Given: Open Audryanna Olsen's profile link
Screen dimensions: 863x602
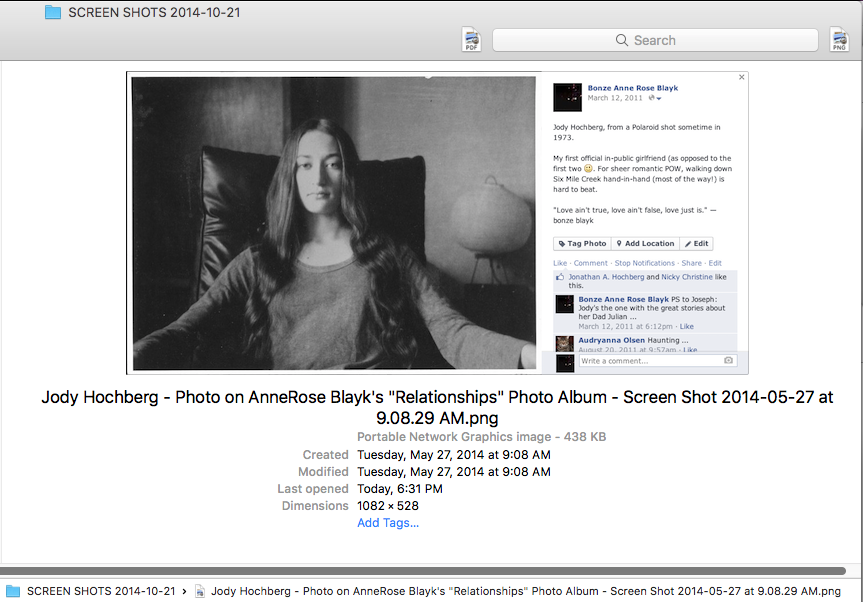Looking at the screenshot, I should [x=611, y=340].
